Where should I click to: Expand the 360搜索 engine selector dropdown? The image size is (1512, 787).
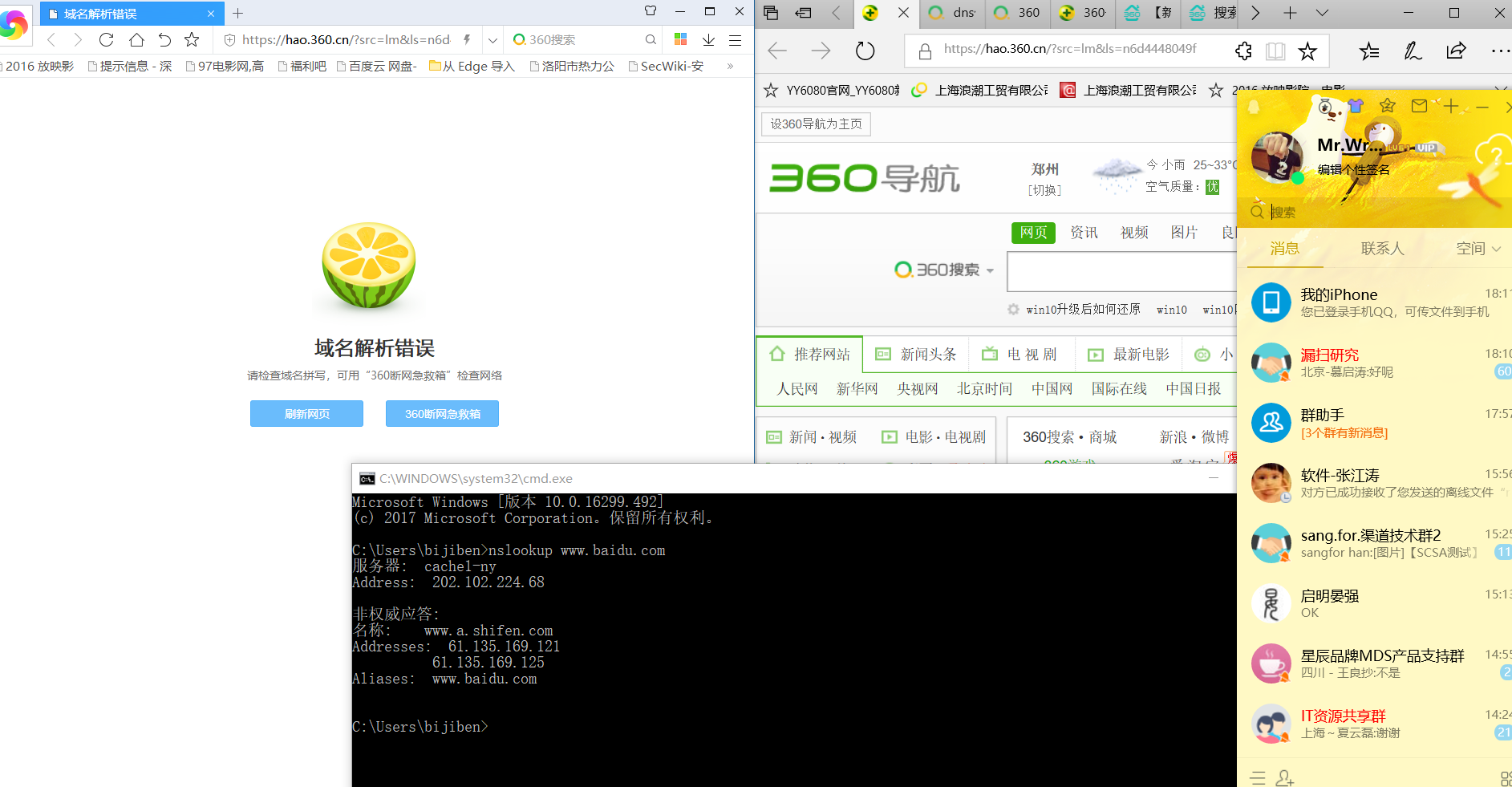pos(990,270)
